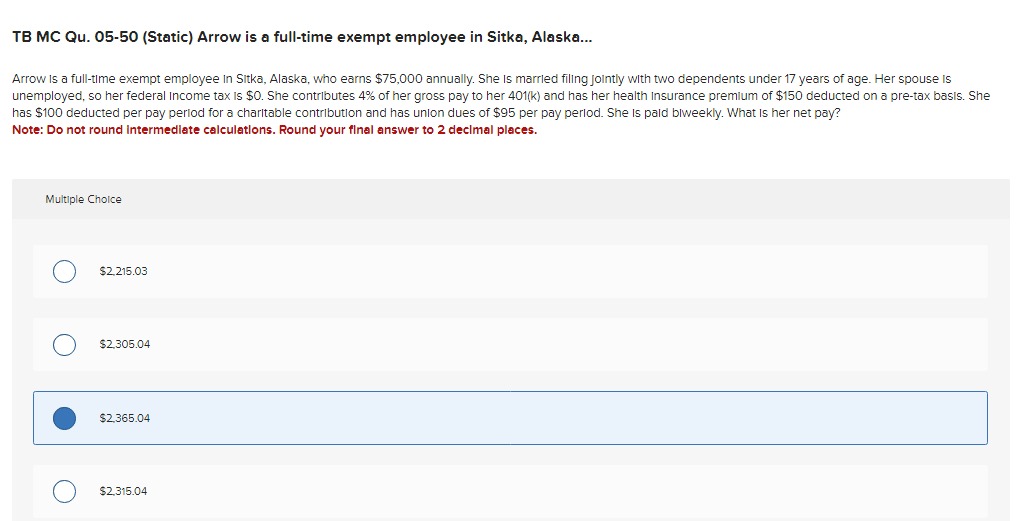The width and height of the screenshot is (1016, 521).
Task: Click the $100 charitable contribution amount
Action: pyautogui.click(x=49, y=113)
